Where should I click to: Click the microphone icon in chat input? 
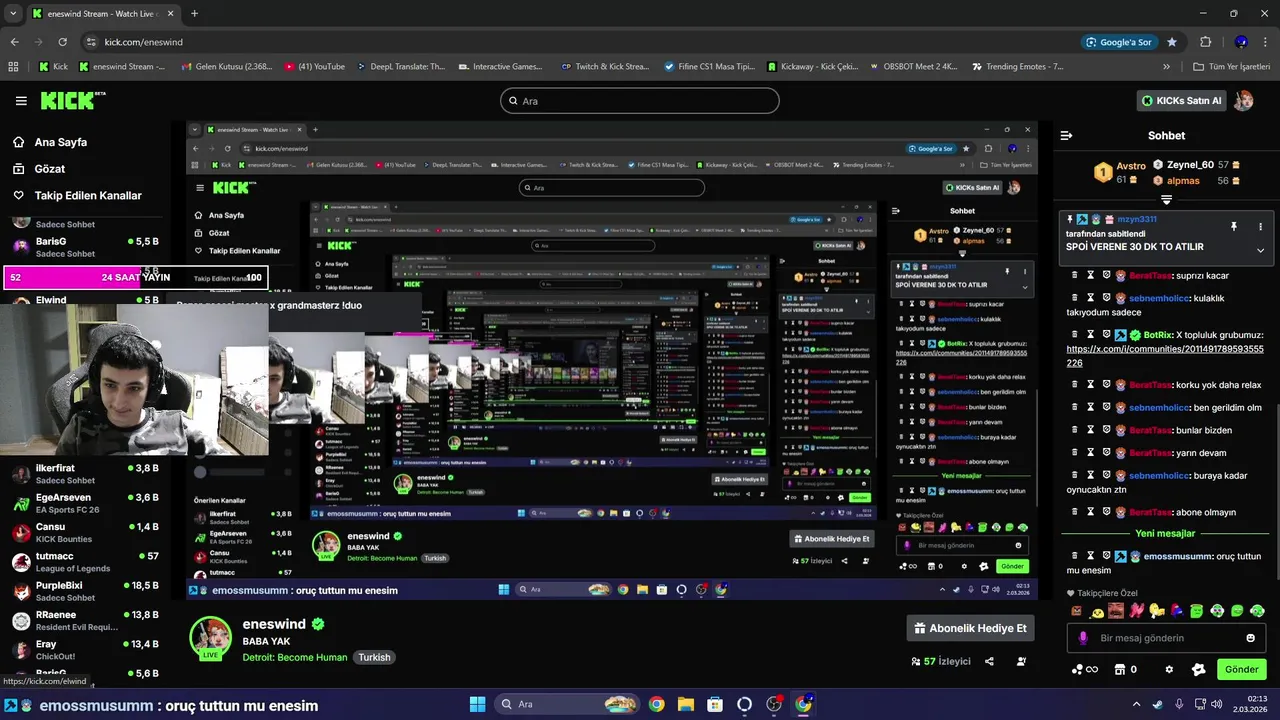point(1083,638)
